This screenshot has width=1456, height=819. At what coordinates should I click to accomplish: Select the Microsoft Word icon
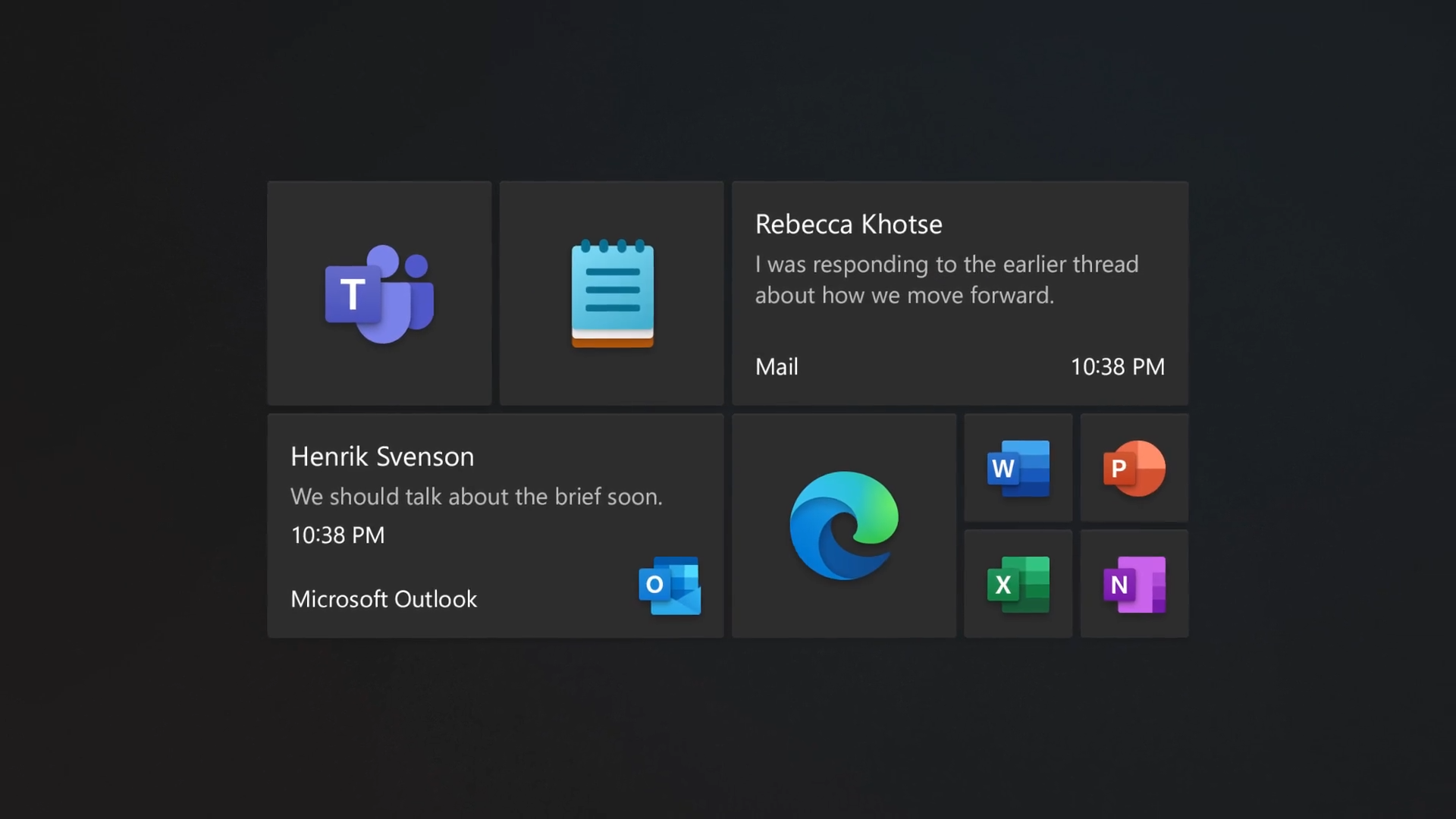(1017, 468)
